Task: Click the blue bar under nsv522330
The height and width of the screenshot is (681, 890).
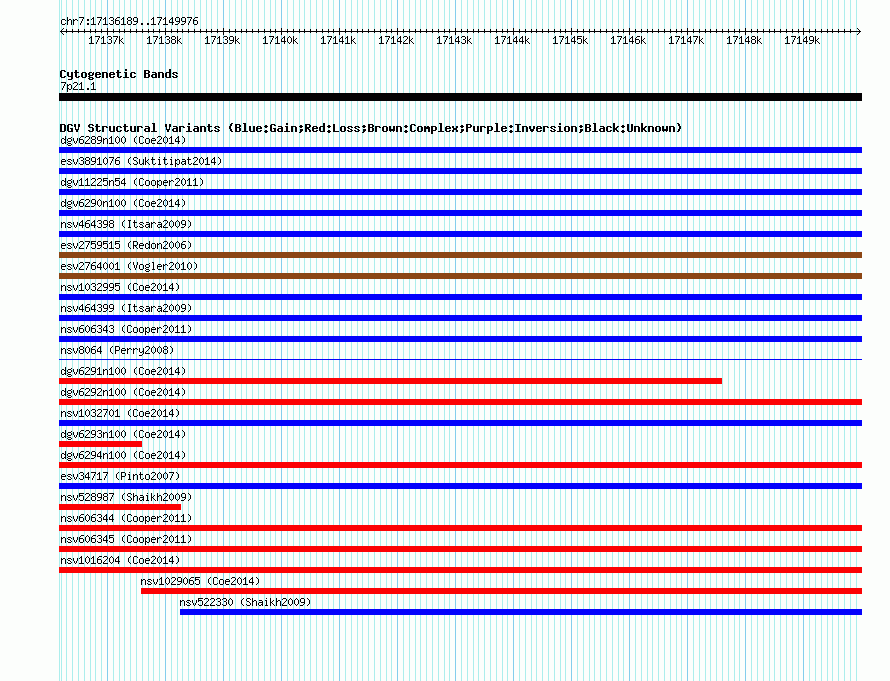Action: tap(521, 612)
